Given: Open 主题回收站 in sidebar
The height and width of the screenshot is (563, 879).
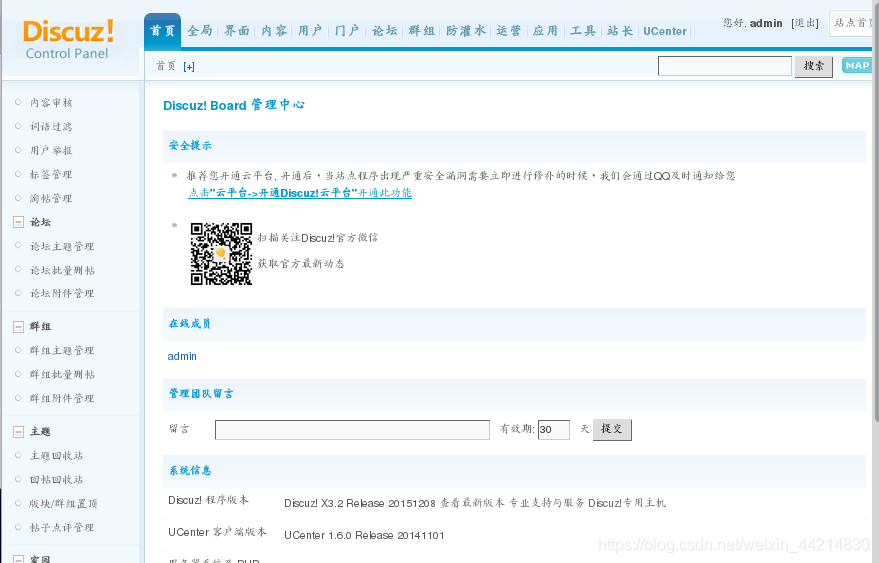Looking at the screenshot, I should (57, 456).
